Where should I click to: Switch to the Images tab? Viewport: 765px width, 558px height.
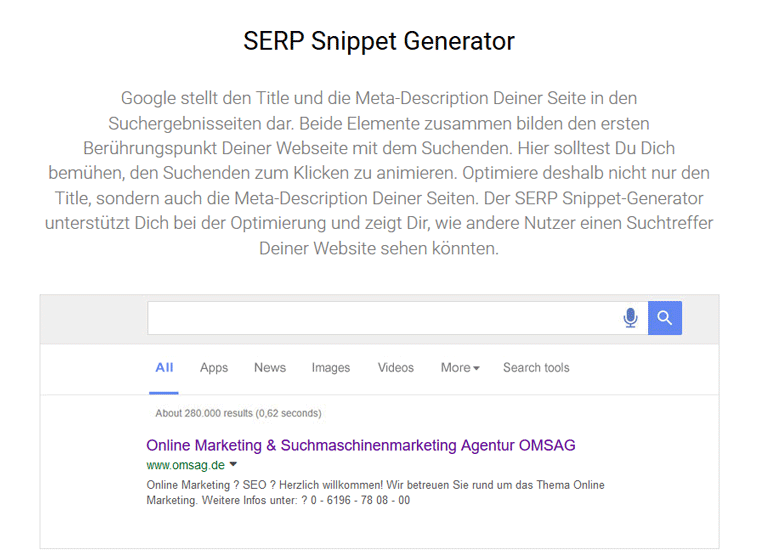coord(331,368)
